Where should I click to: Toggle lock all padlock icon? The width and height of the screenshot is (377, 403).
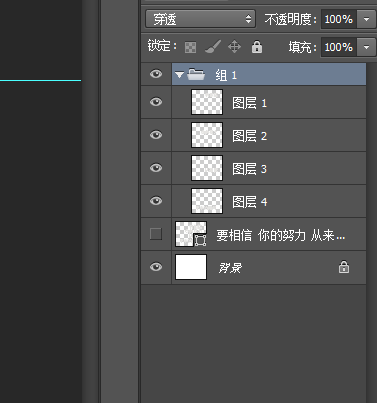(257, 47)
